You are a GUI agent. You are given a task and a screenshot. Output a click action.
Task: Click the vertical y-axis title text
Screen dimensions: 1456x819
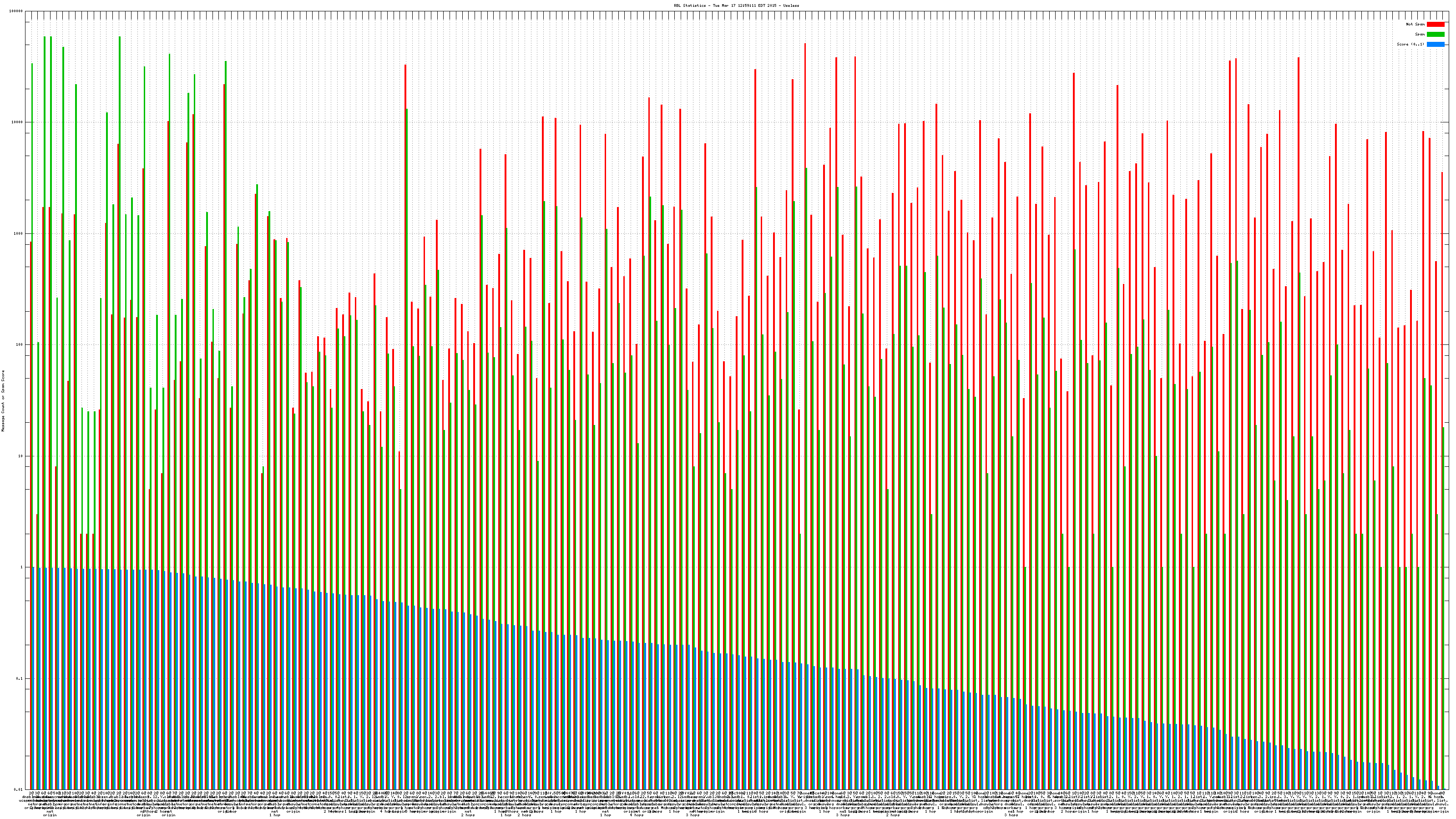click(x=3, y=401)
